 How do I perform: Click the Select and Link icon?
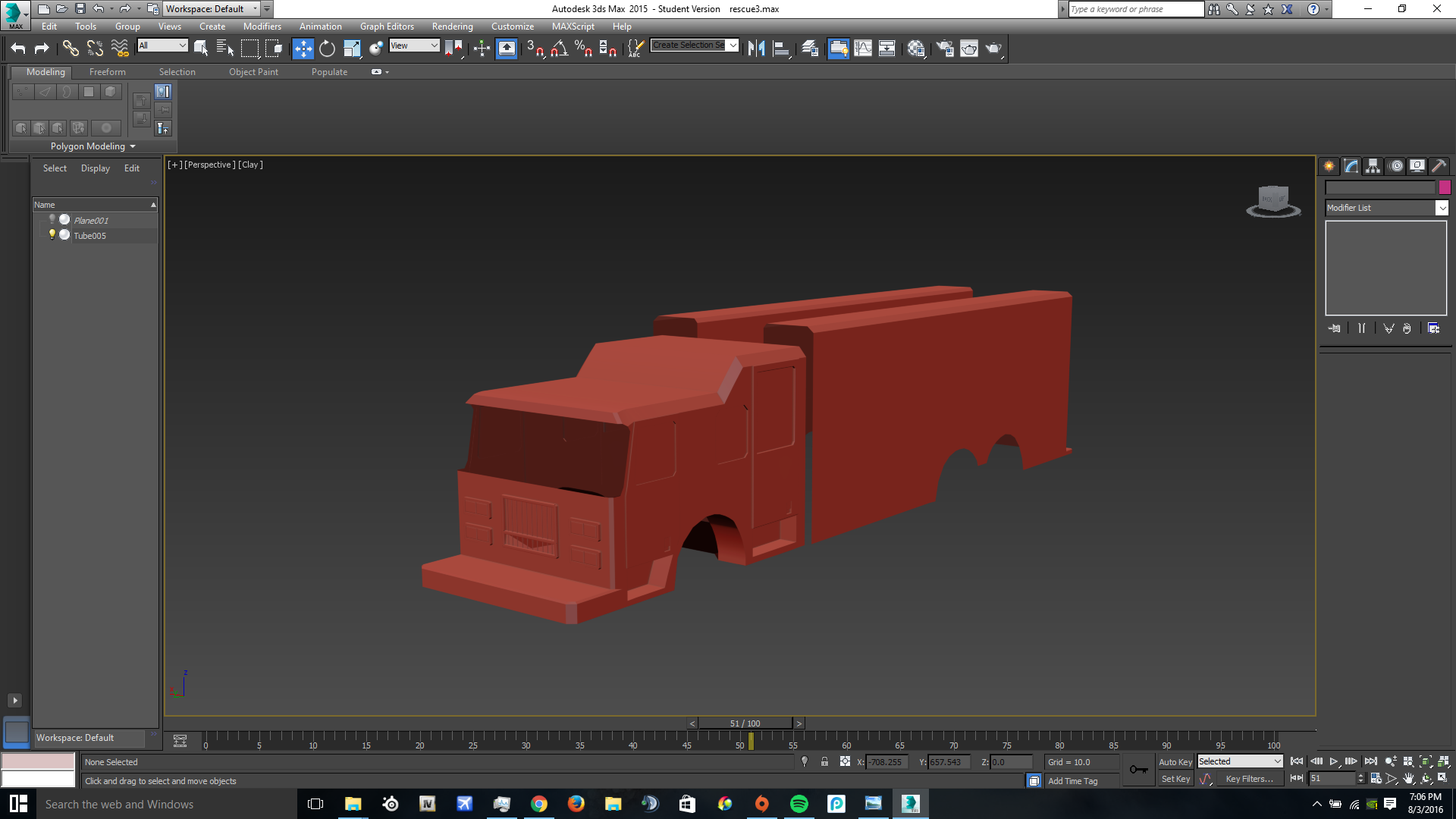(71, 49)
